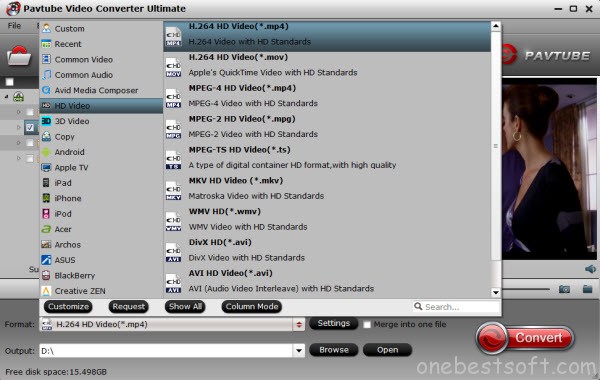Enable Merge into one file checkbox

coord(367,325)
